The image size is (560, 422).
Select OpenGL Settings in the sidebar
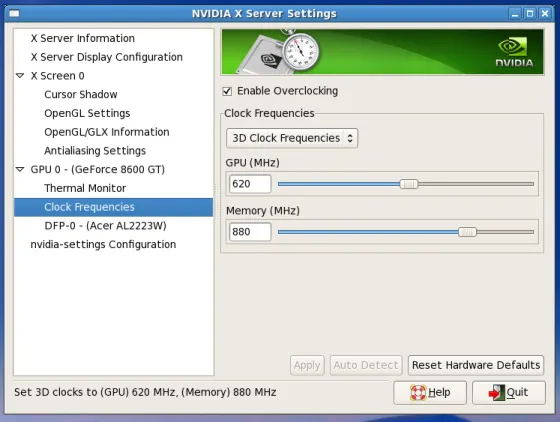click(x=87, y=113)
